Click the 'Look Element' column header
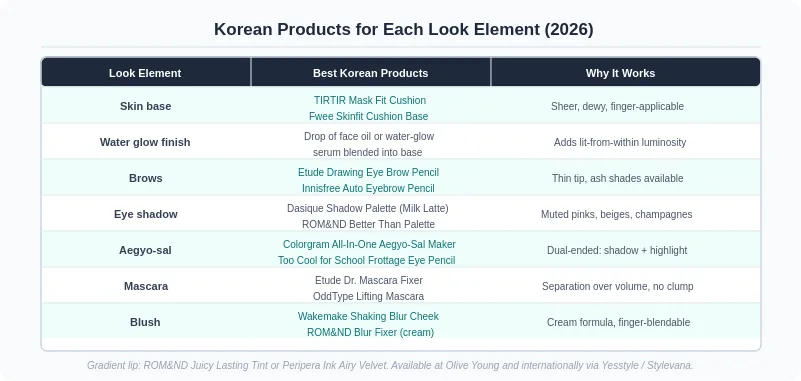This screenshot has height=381, width=801. click(145, 73)
